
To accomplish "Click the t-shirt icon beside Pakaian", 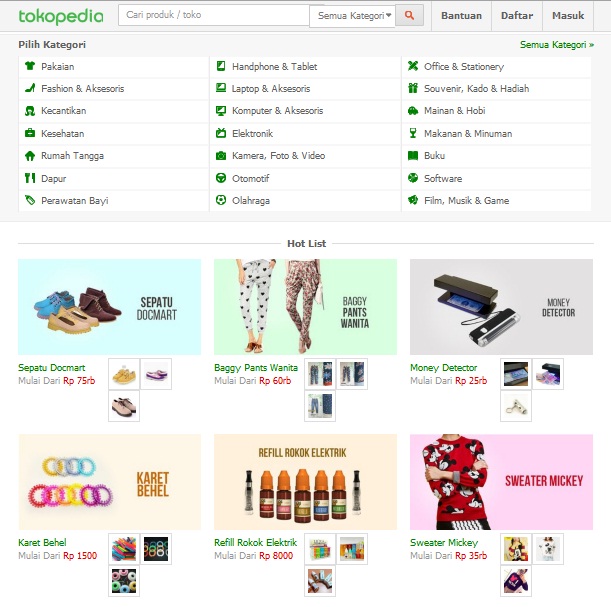I will point(30,66).
